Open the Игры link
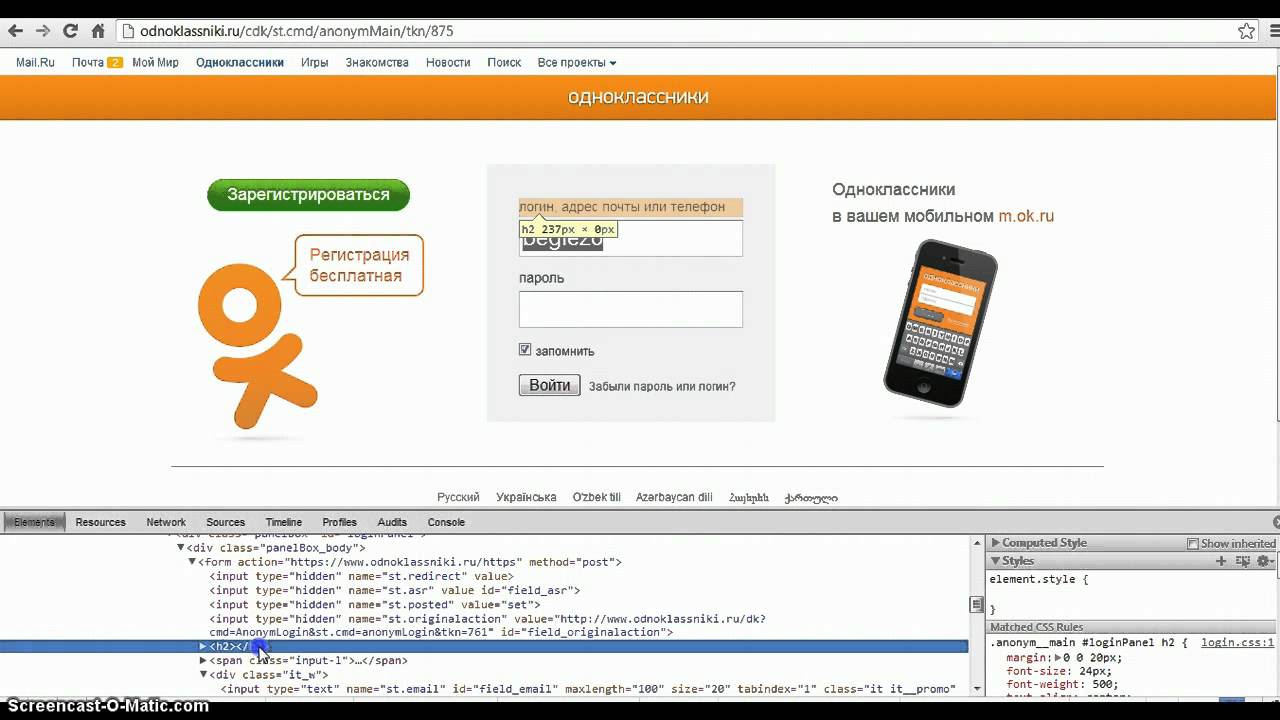The image size is (1280, 720). 314,62
